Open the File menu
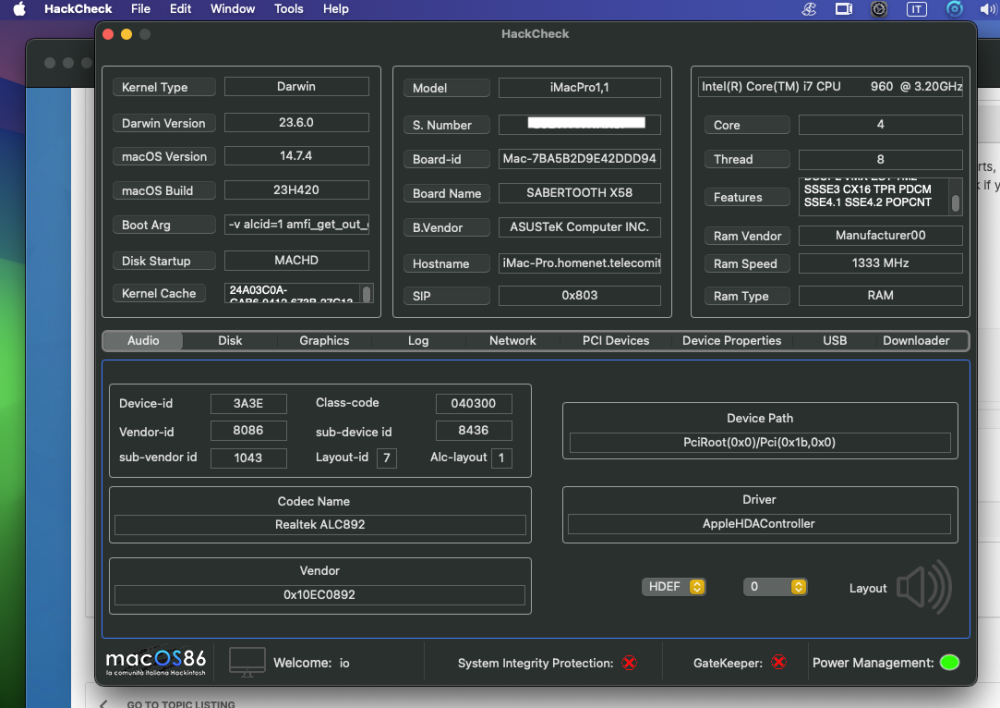The image size is (1000, 708). pos(140,9)
